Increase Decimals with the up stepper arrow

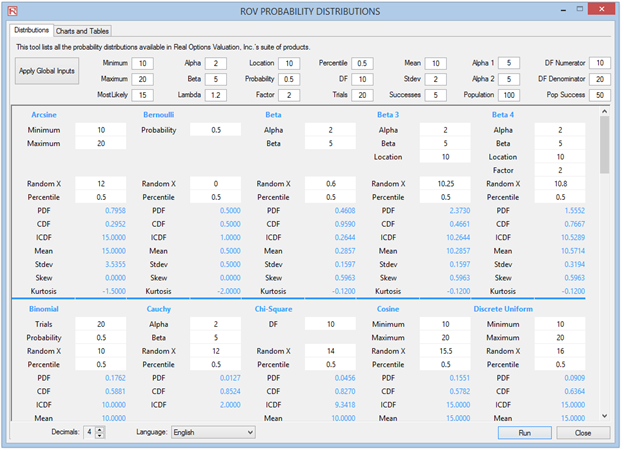tap(100, 429)
